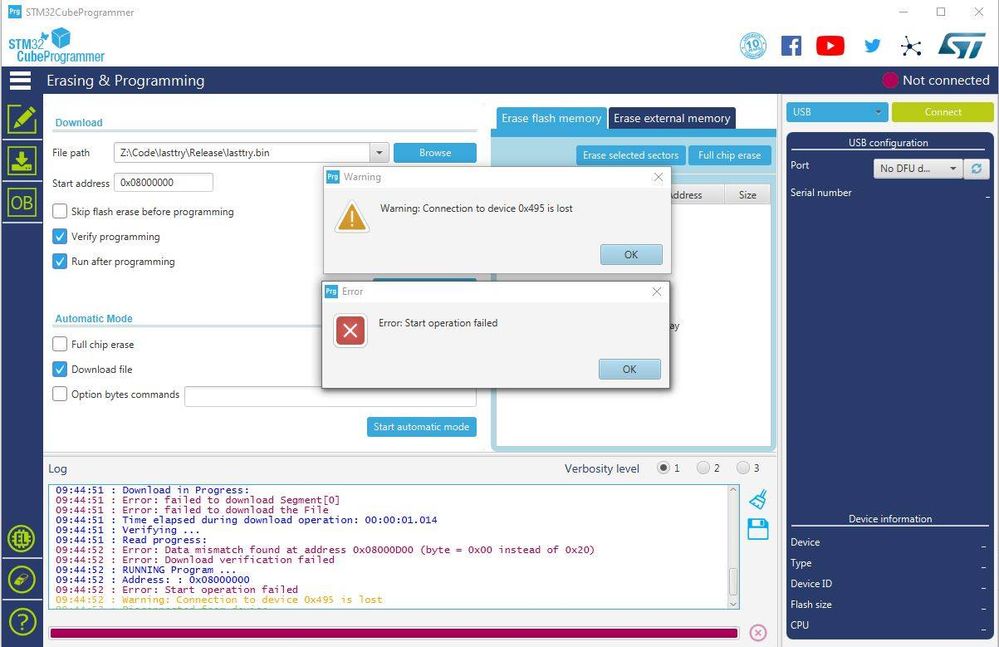
Task: Close the Error dialog with X
Action: pyautogui.click(x=657, y=292)
